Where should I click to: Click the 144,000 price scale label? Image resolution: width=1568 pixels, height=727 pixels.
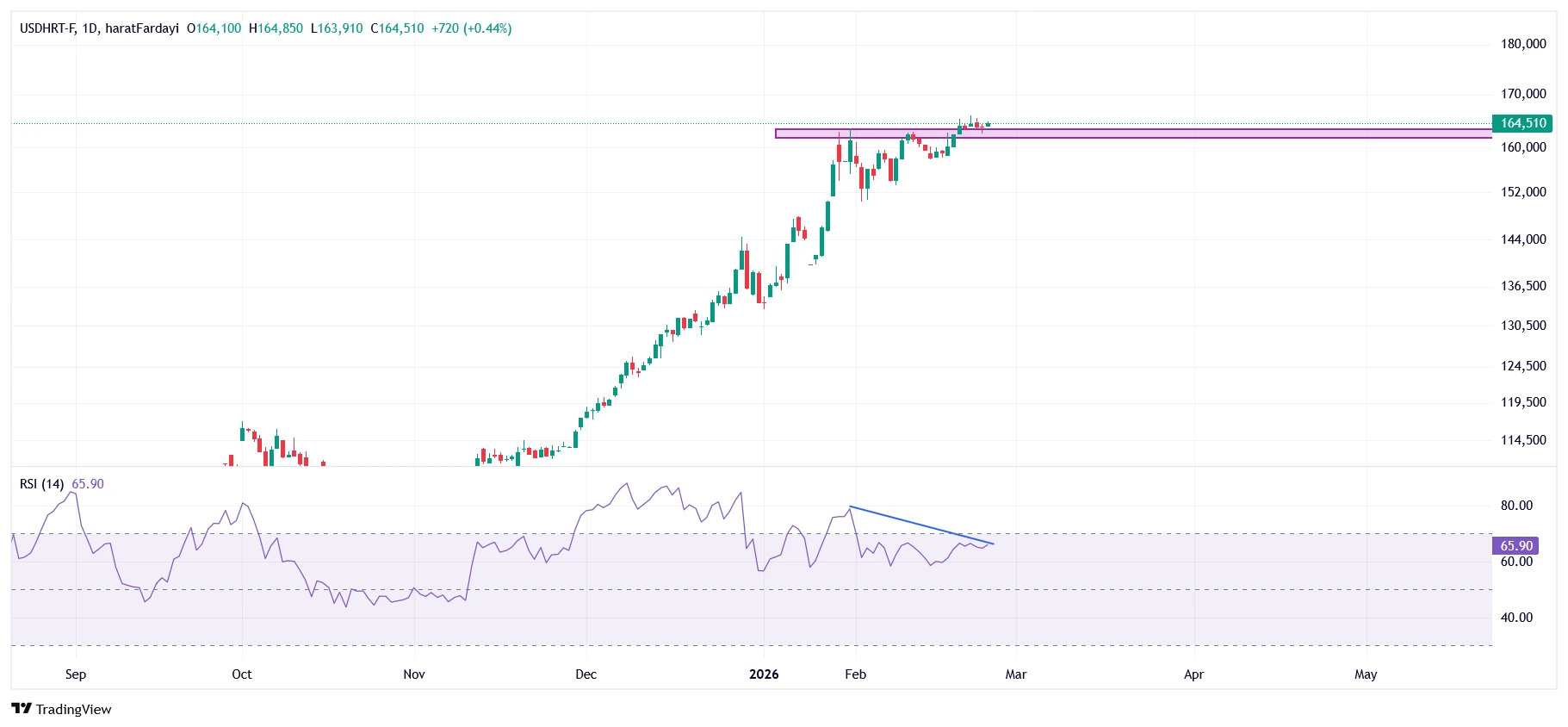[x=1523, y=239]
